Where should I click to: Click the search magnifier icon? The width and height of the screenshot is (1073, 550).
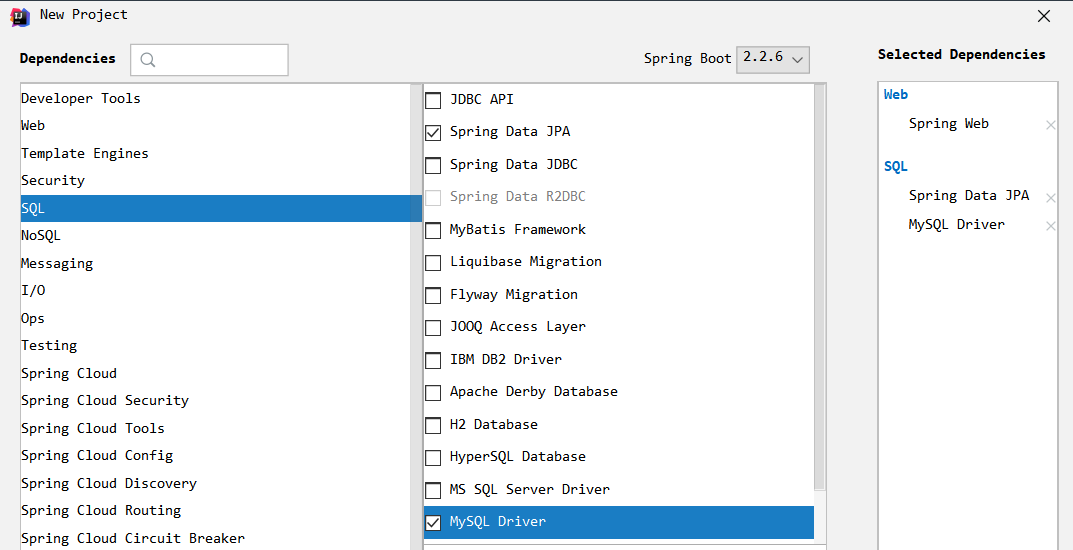point(148,60)
